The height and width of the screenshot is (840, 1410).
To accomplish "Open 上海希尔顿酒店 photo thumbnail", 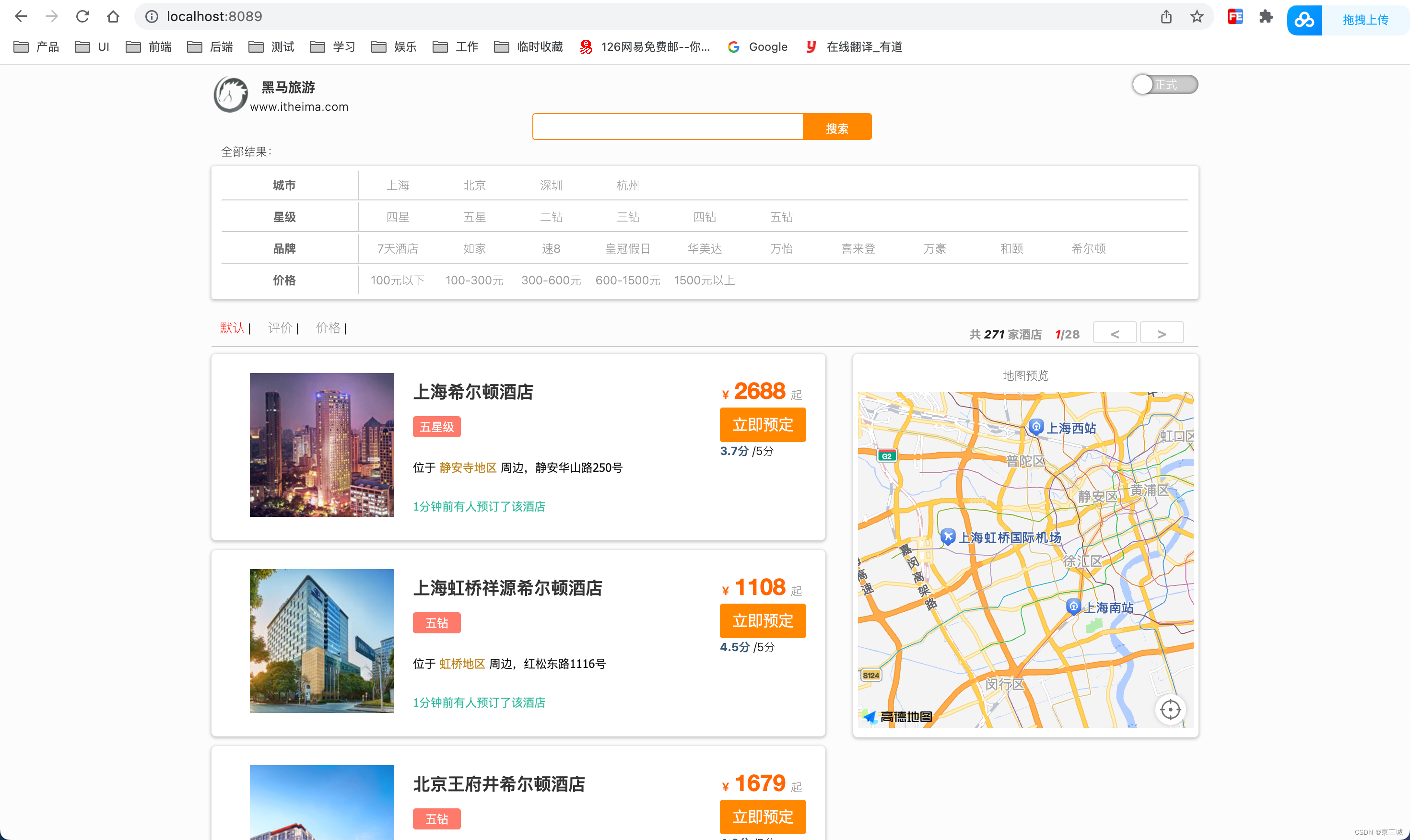I will 321,445.
